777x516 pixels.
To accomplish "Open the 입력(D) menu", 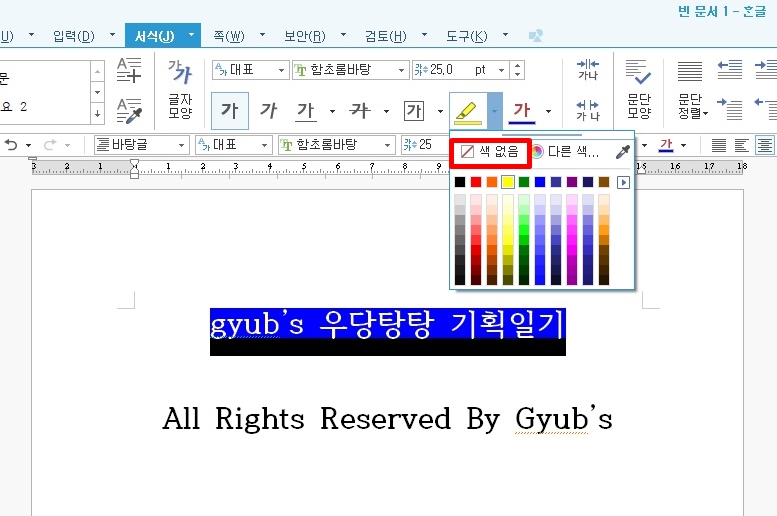I will coord(74,36).
